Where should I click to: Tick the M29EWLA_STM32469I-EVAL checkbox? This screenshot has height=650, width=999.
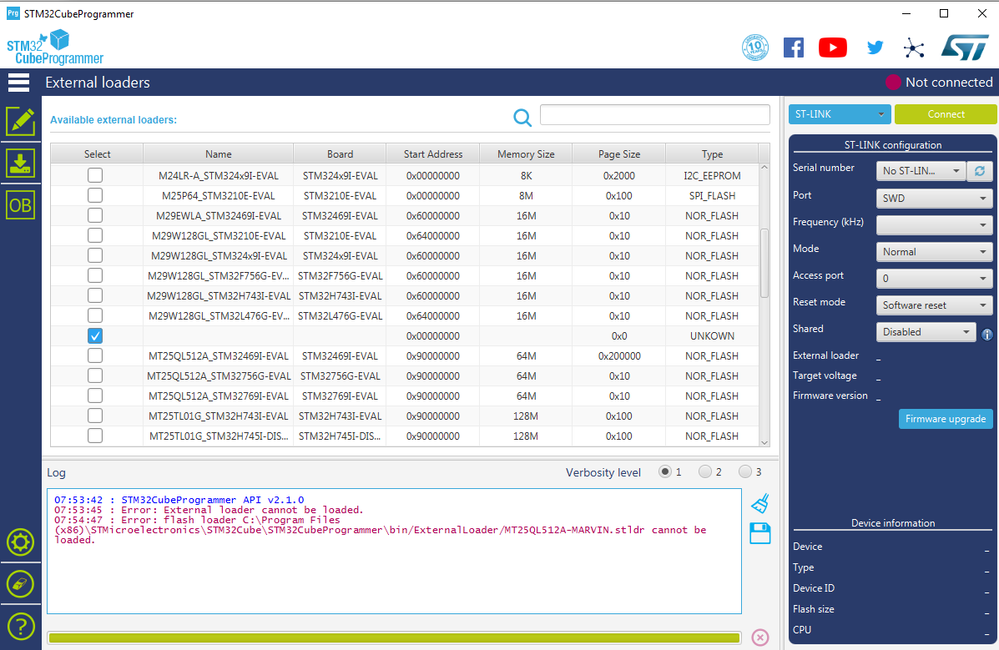95,215
